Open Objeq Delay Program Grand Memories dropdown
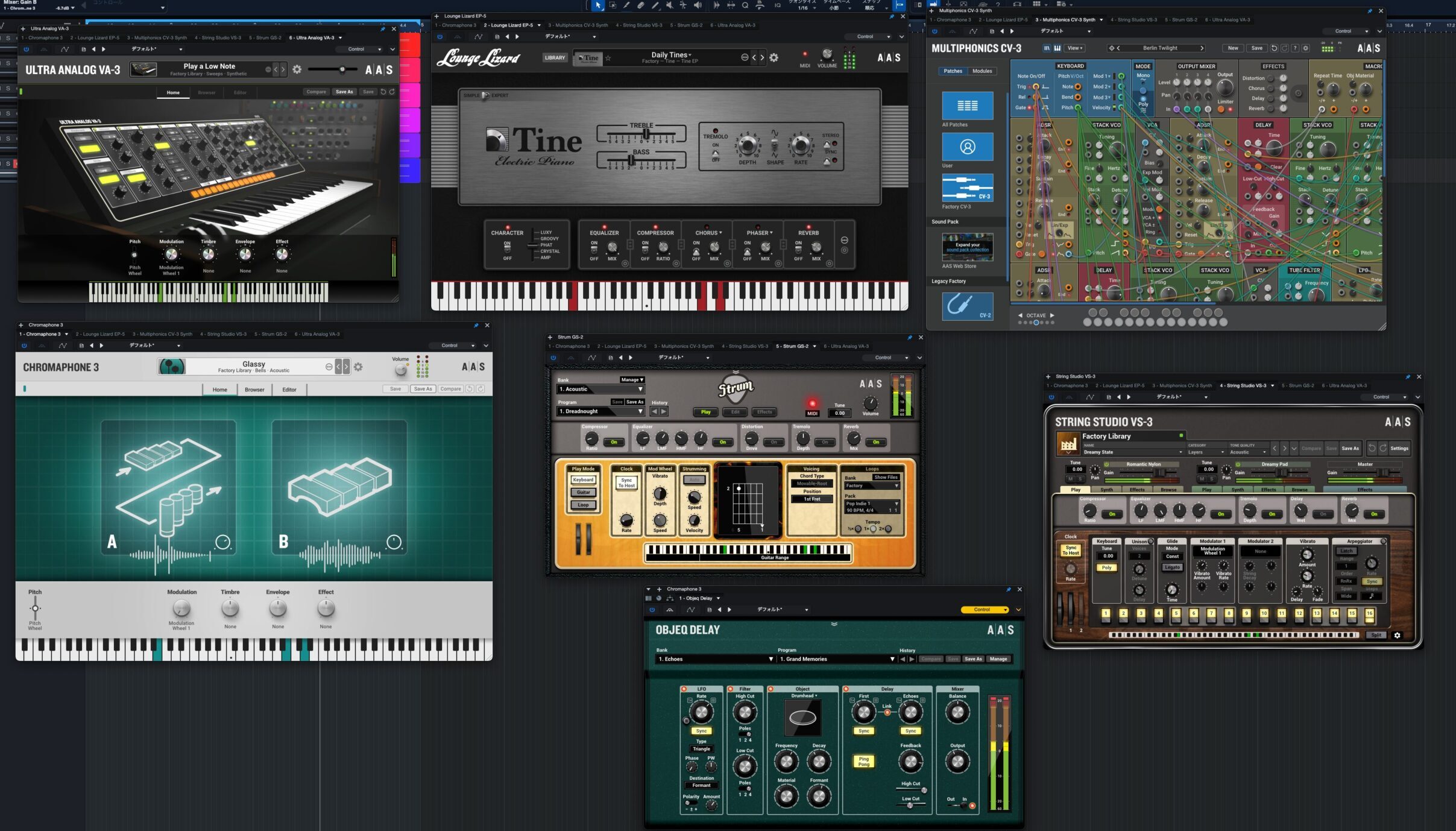The width and height of the screenshot is (1456, 831). pyautogui.click(x=837, y=659)
